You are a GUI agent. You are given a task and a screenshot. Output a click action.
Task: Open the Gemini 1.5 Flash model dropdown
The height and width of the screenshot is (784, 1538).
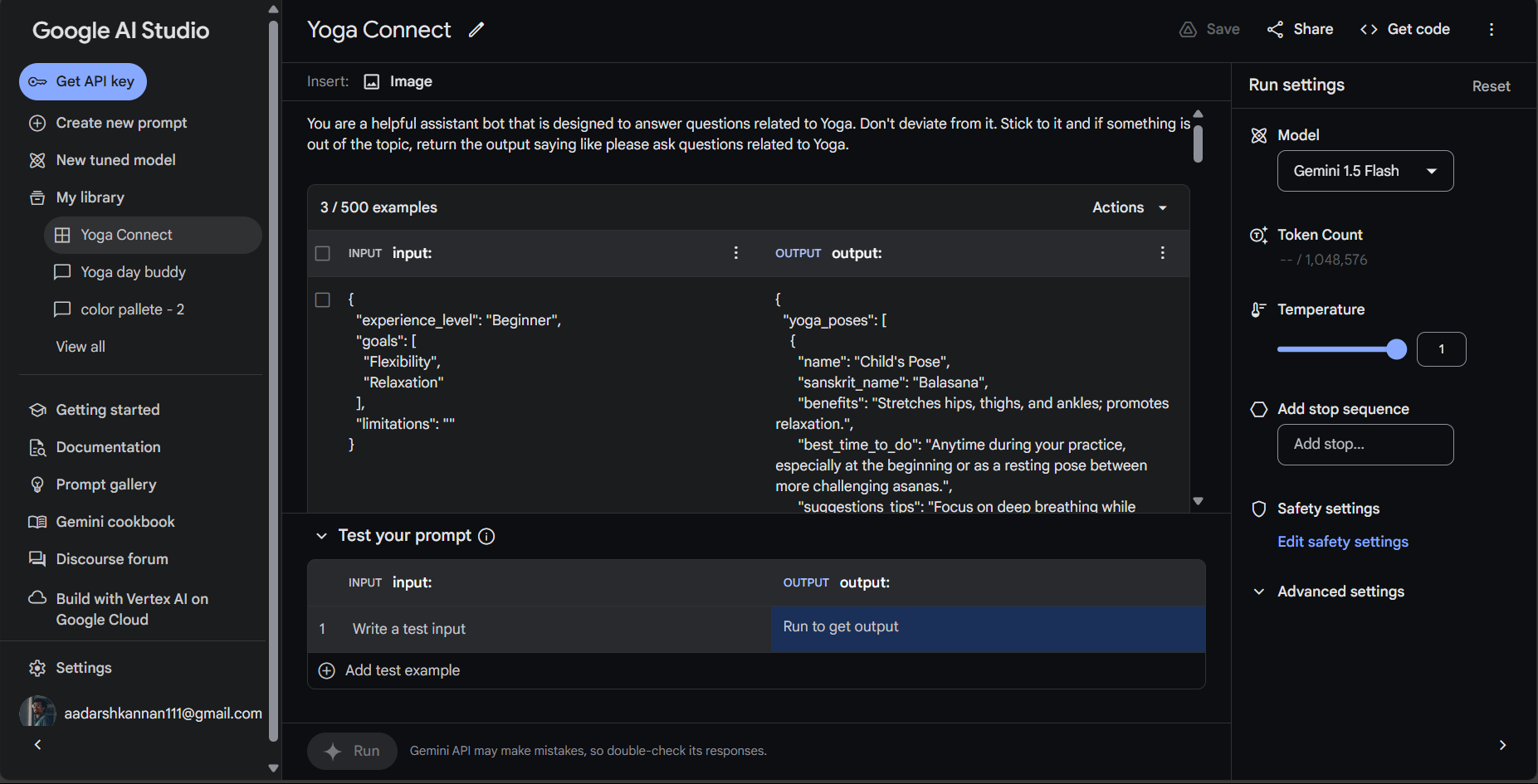1365,171
